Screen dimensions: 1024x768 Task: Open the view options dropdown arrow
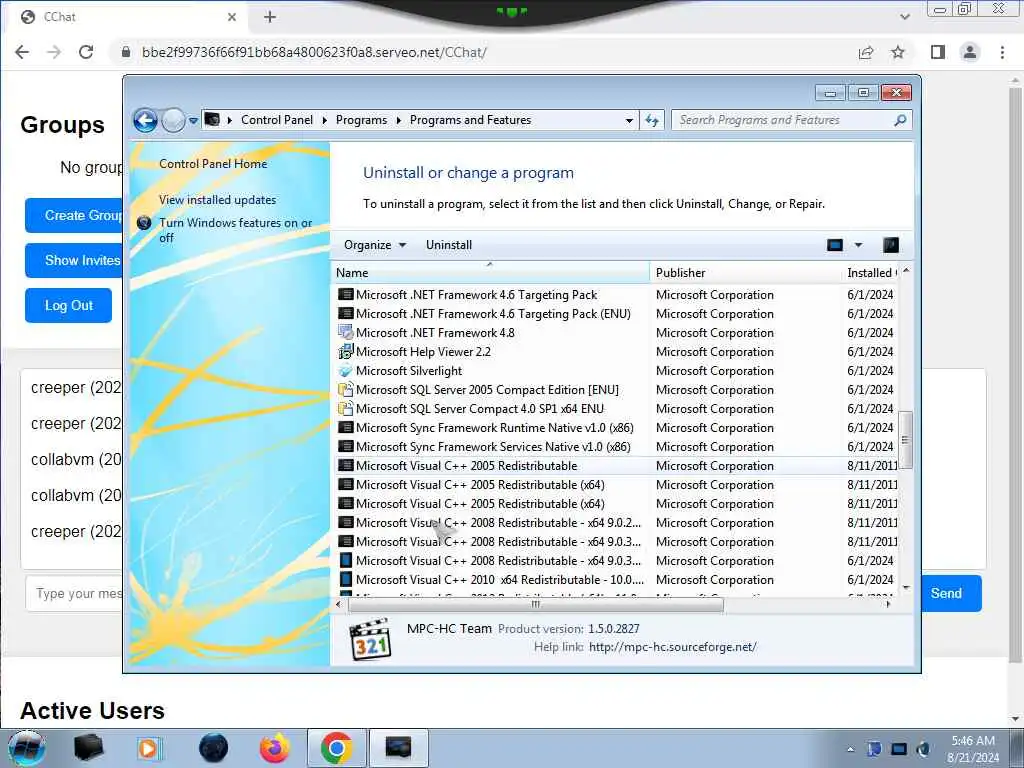click(858, 245)
